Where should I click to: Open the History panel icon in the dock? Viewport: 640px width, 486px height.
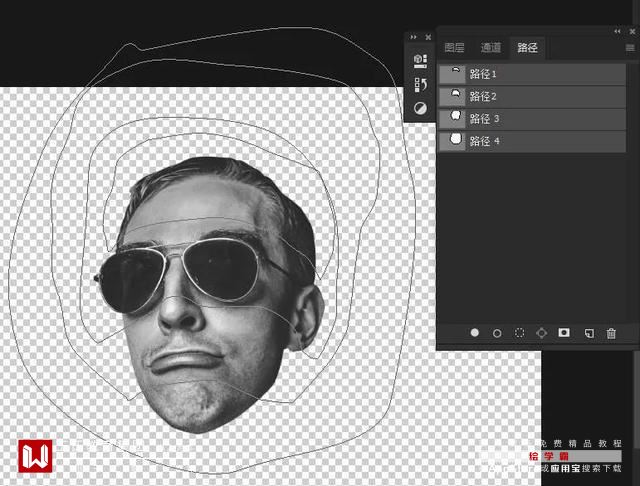tap(420, 85)
